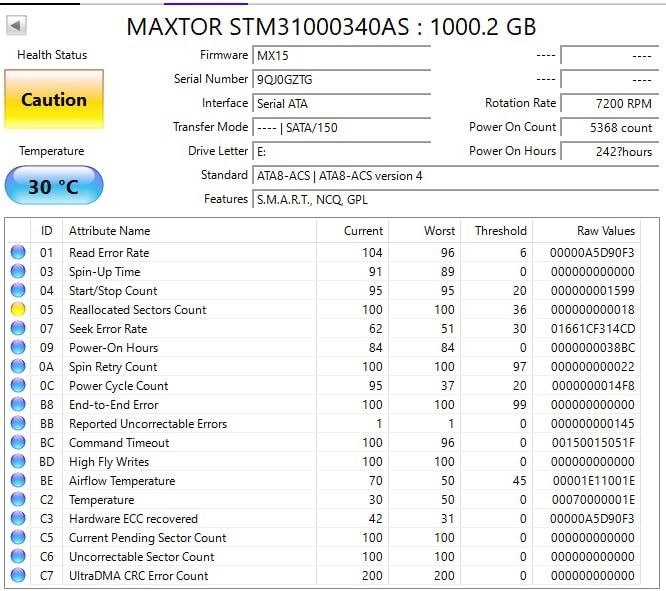The width and height of the screenshot is (666, 591).
Task: Click the Power On Hours value field
Action: tap(610, 152)
